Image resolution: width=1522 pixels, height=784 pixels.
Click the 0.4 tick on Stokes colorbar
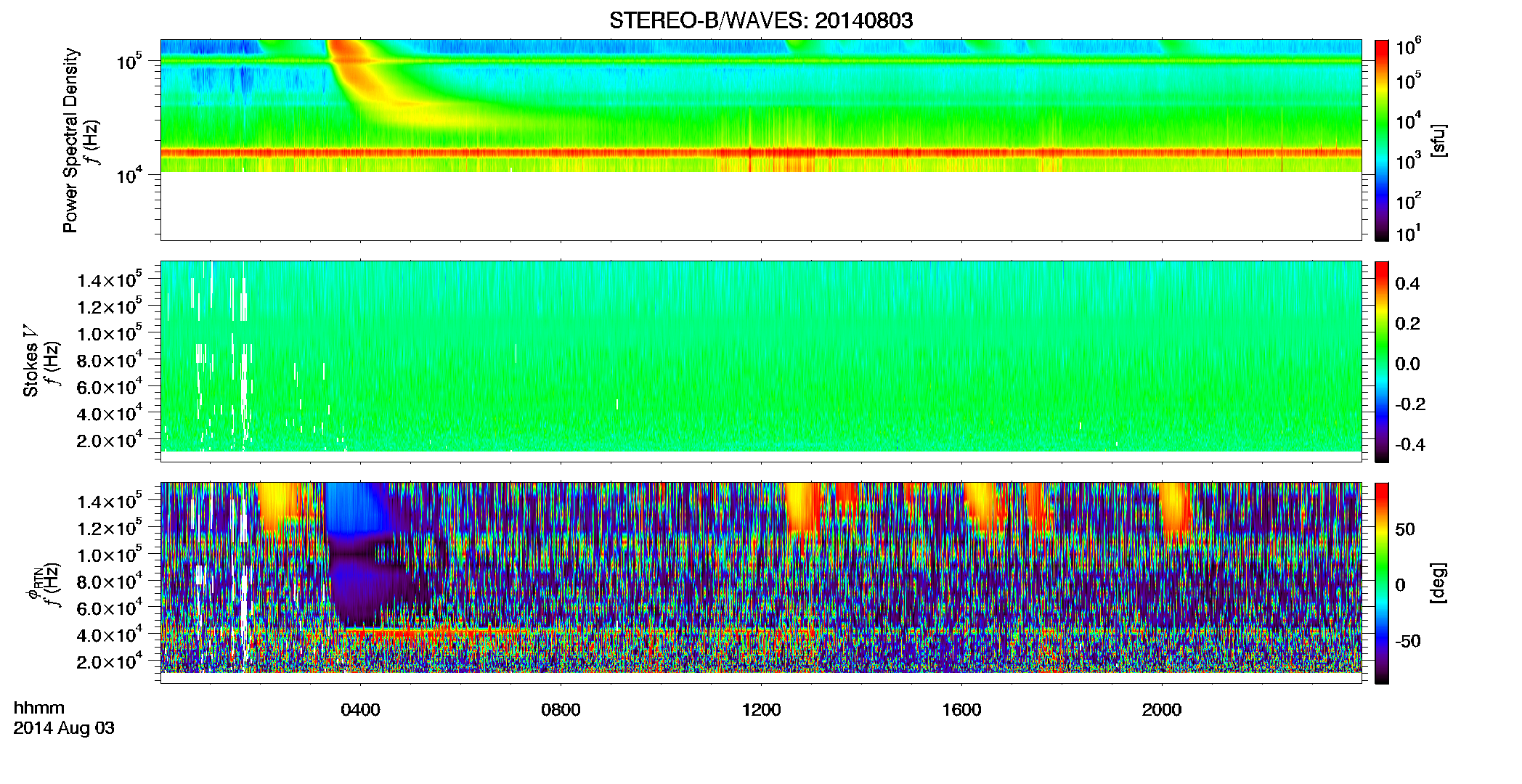tap(1407, 284)
